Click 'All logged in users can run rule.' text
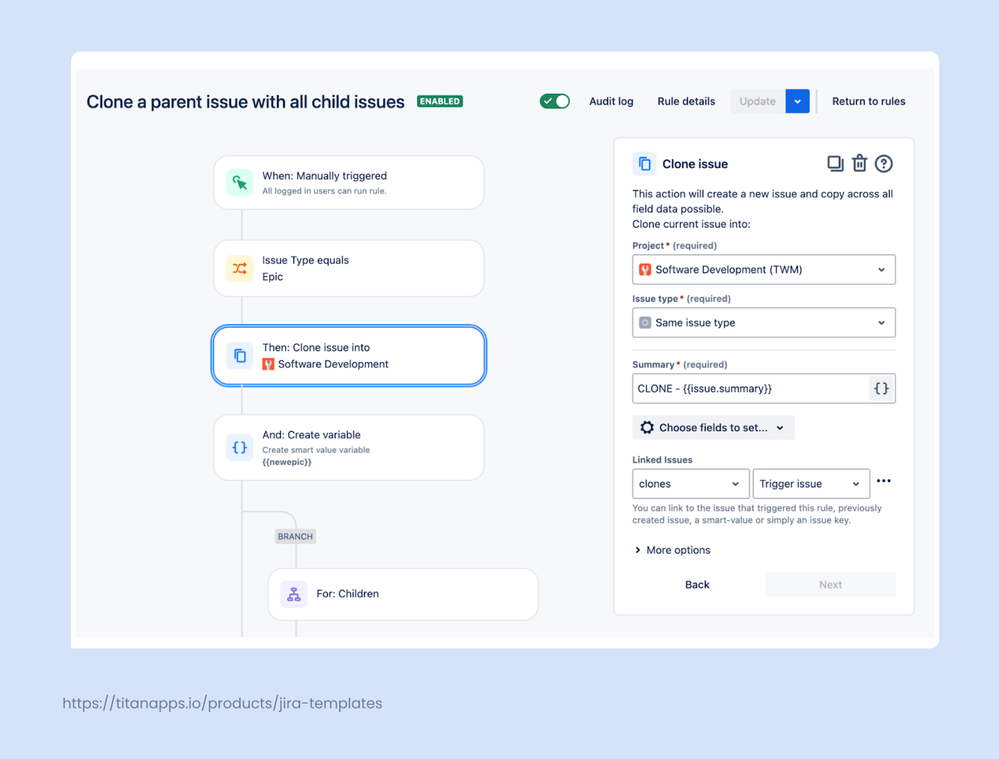 (x=324, y=191)
